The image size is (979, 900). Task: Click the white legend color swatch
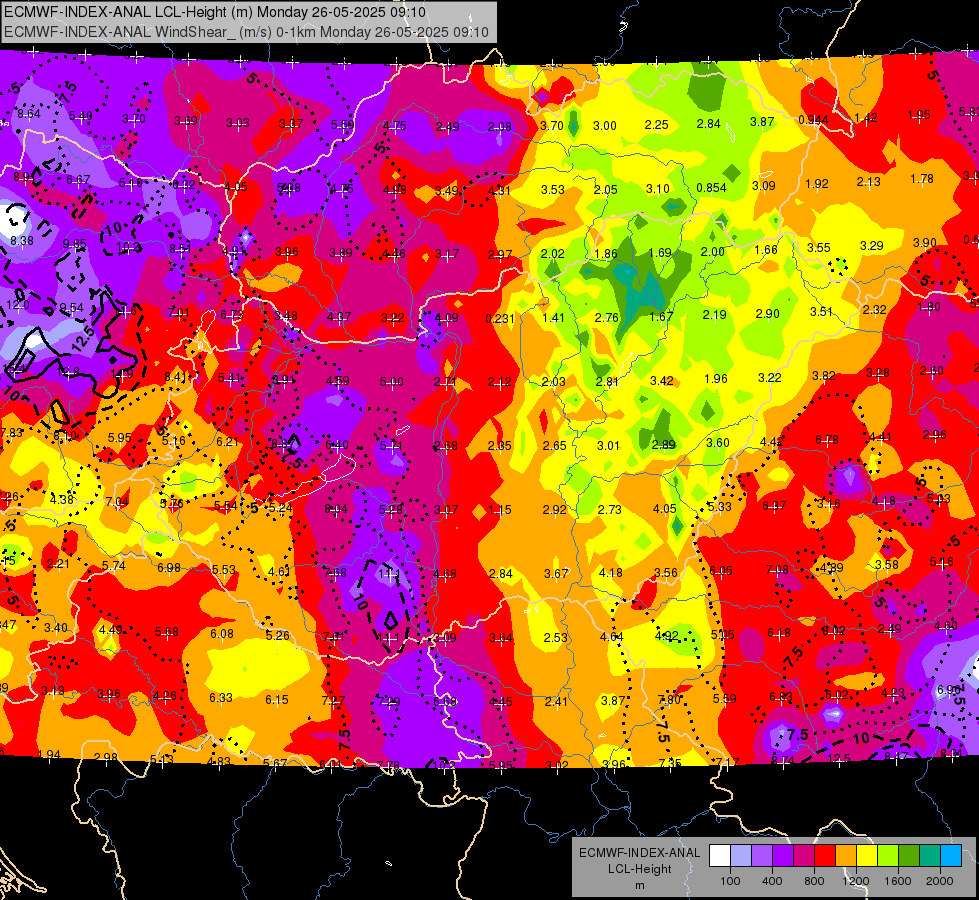[x=720, y=856]
